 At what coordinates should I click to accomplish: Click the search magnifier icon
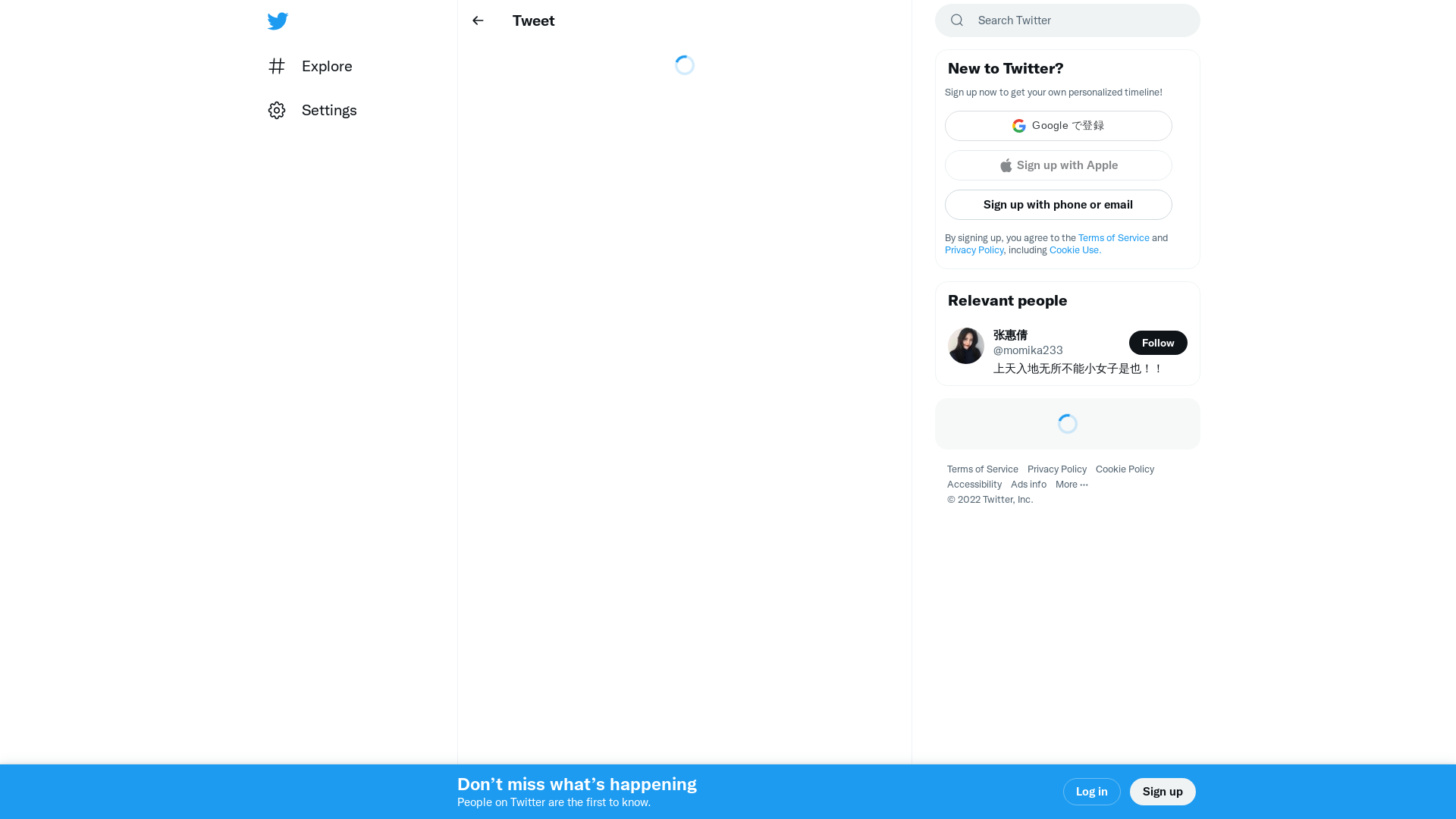957,20
